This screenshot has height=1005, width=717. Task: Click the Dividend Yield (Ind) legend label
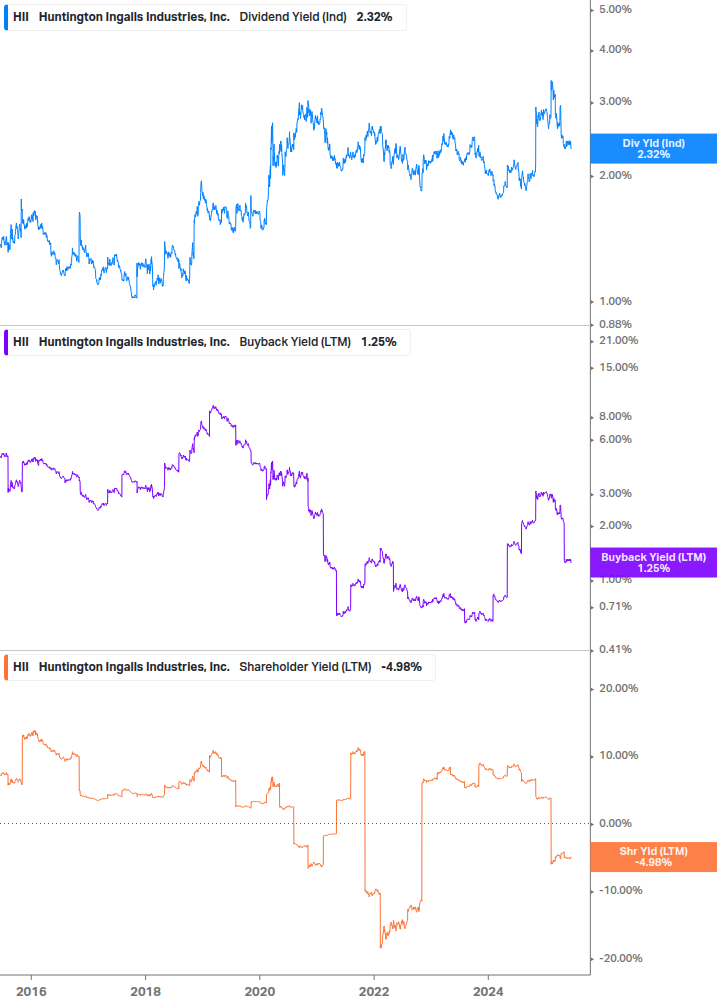tap(293, 17)
